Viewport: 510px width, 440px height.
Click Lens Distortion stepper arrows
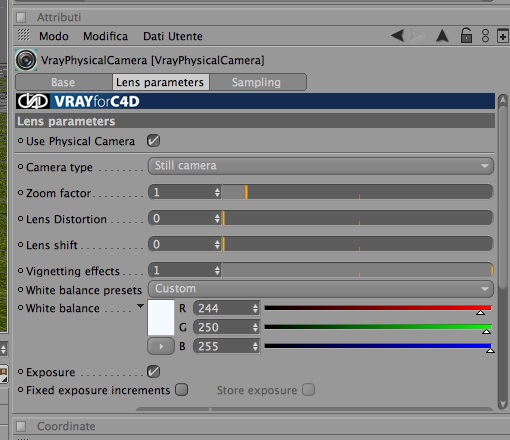coord(217,218)
